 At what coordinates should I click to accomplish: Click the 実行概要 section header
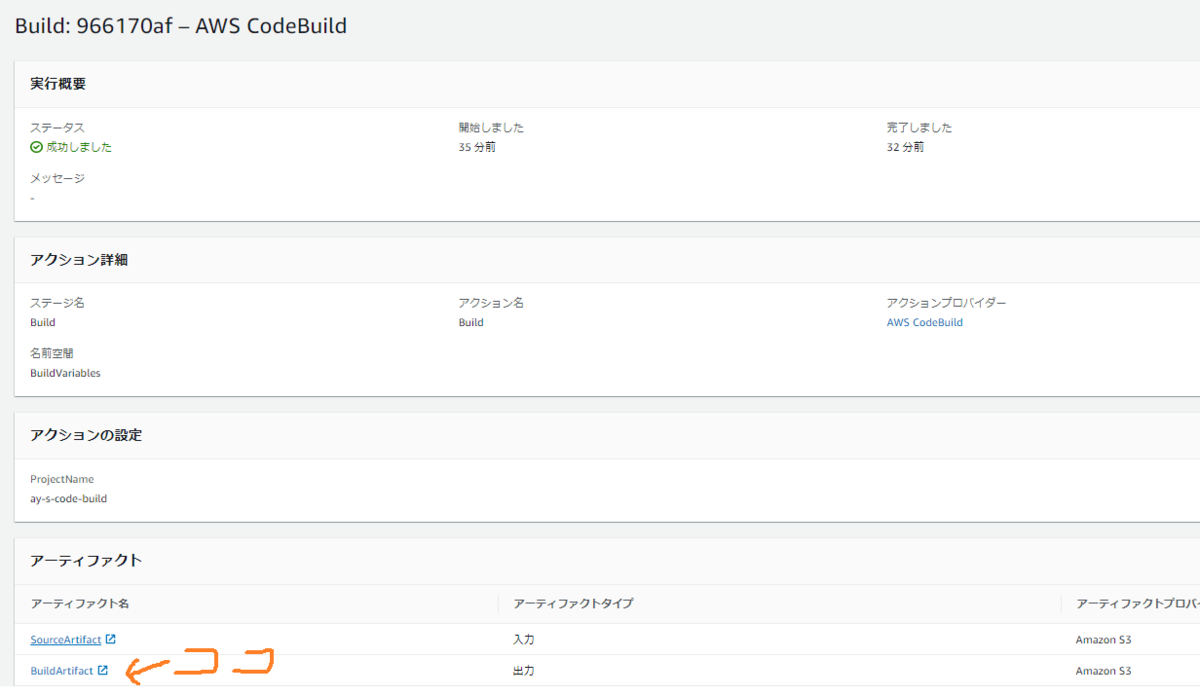58,84
